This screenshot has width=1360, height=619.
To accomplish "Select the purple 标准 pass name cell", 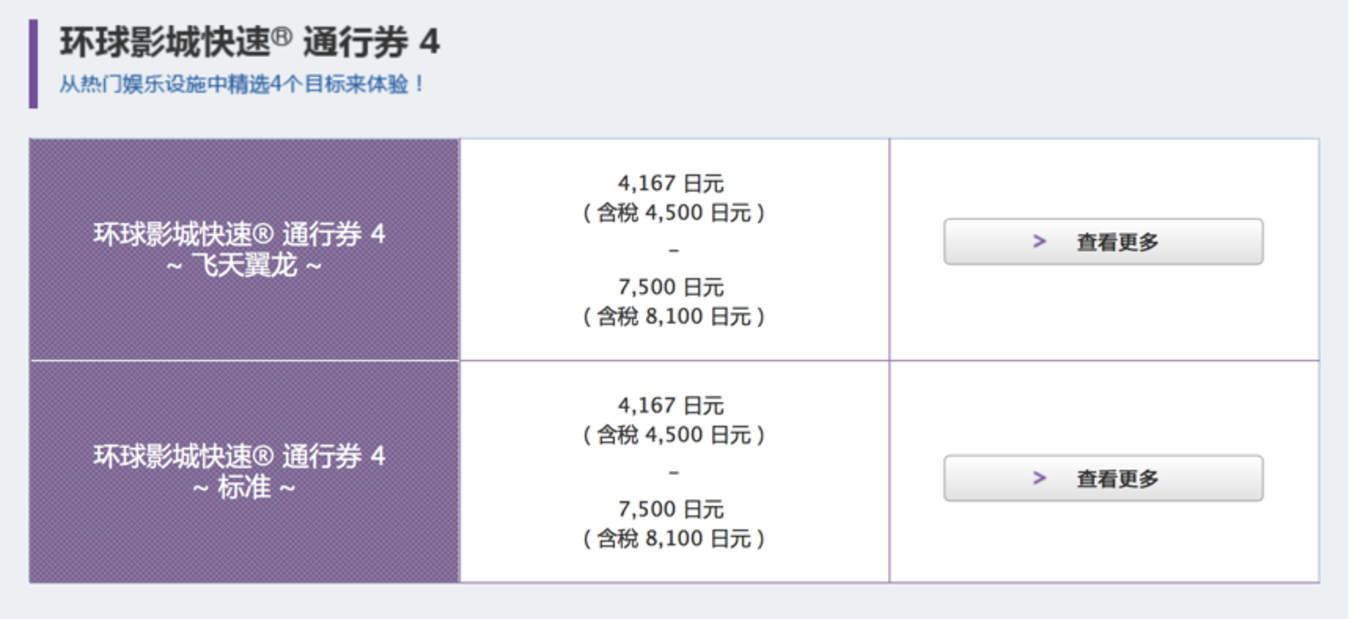I will pos(244,472).
